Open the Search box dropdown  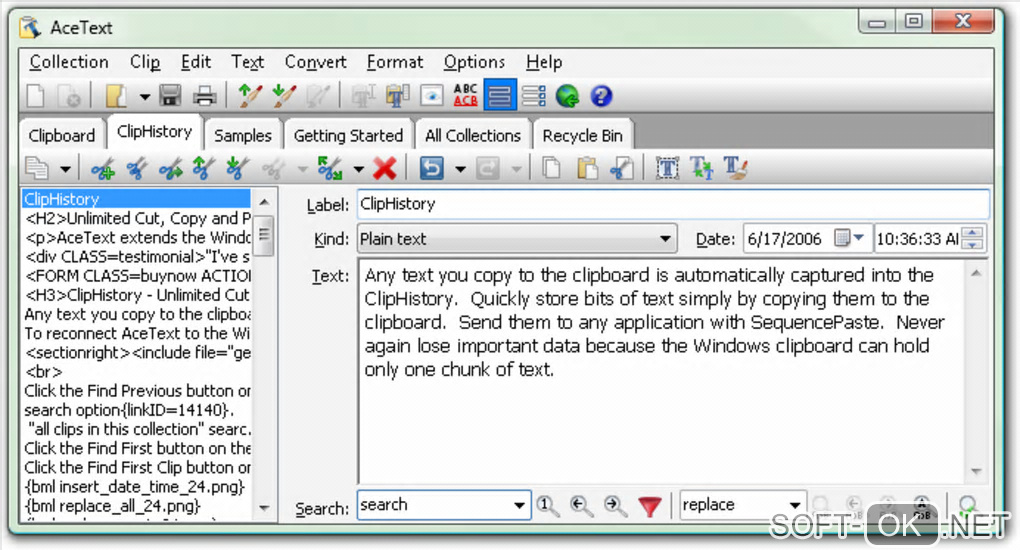518,505
